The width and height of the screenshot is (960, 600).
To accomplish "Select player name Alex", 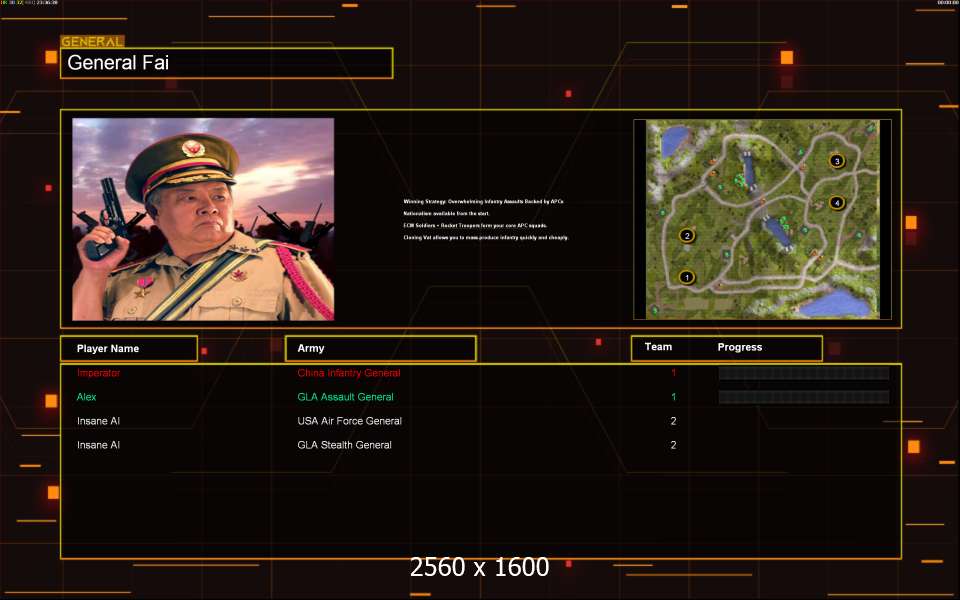I will (x=86, y=397).
